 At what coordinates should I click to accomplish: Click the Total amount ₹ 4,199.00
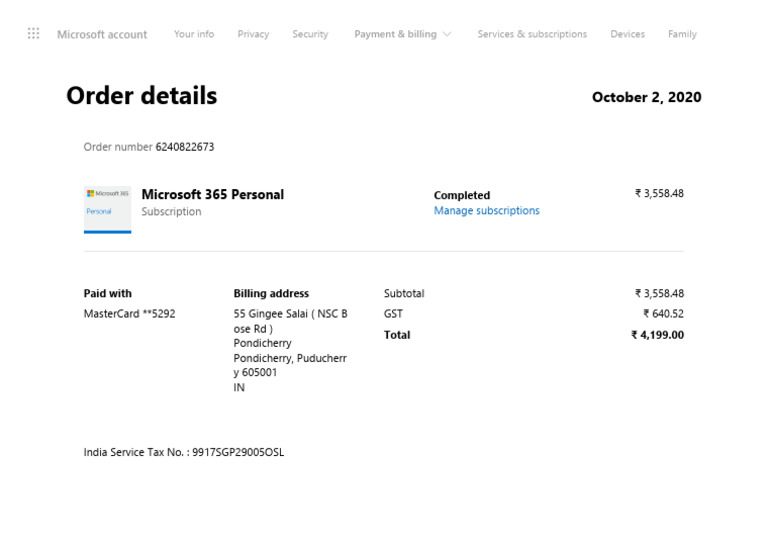coord(657,335)
